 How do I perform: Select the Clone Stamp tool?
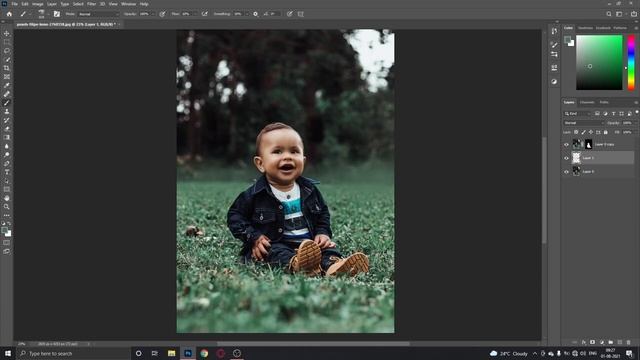click(x=7, y=111)
